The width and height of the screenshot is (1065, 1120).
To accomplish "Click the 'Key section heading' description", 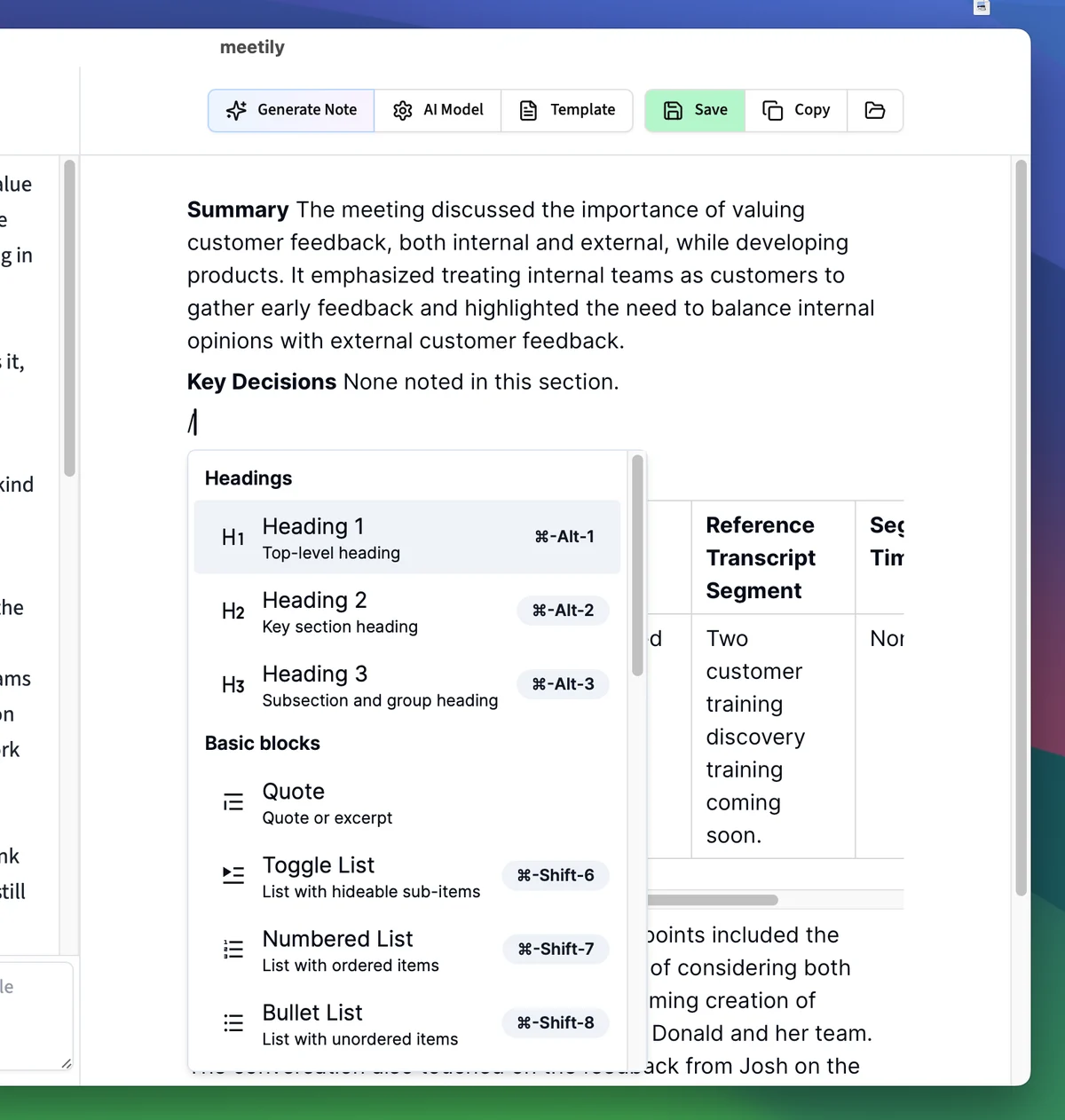I will coord(340,627).
